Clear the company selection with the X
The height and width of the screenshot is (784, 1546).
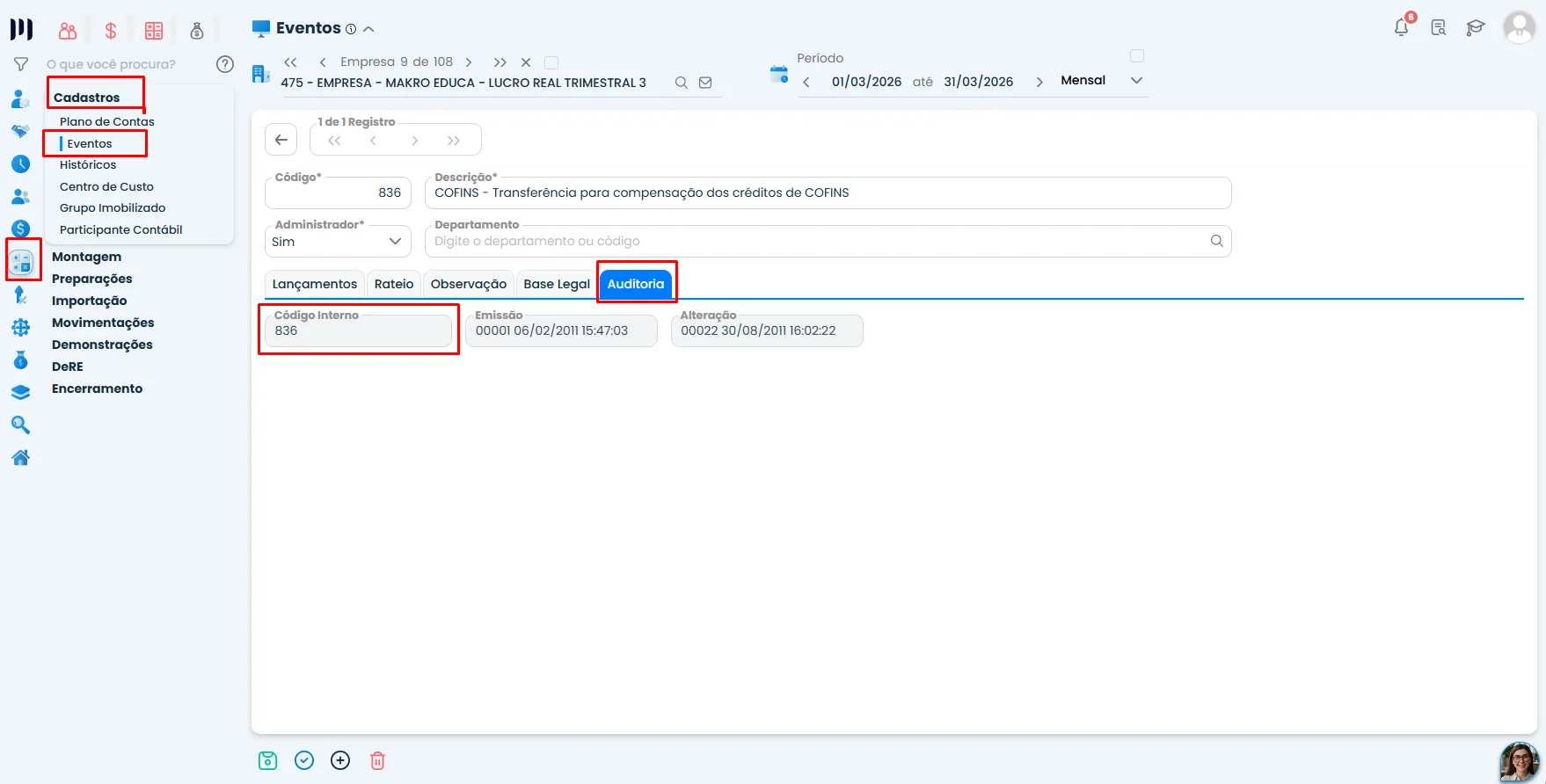click(526, 62)
